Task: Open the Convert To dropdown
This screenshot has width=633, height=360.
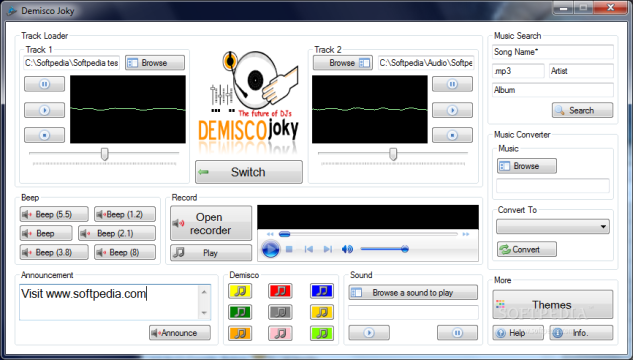Action: tap(553, 226)
